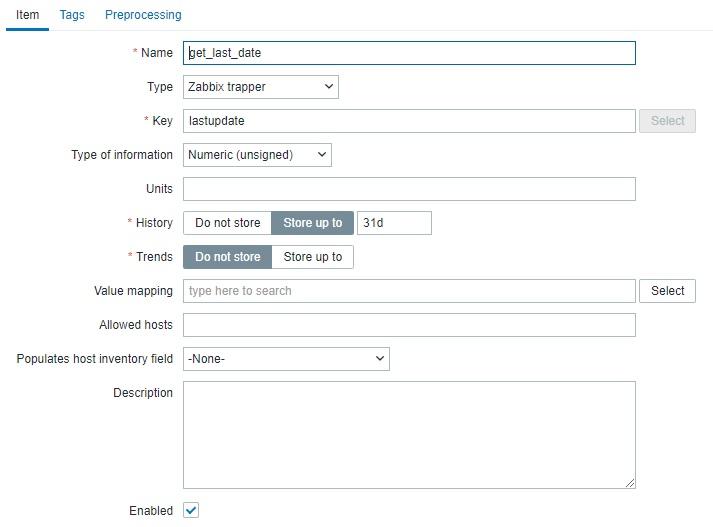713x527 pixels.
Task: Click the Value mapping search field
Action: point(409,291)
